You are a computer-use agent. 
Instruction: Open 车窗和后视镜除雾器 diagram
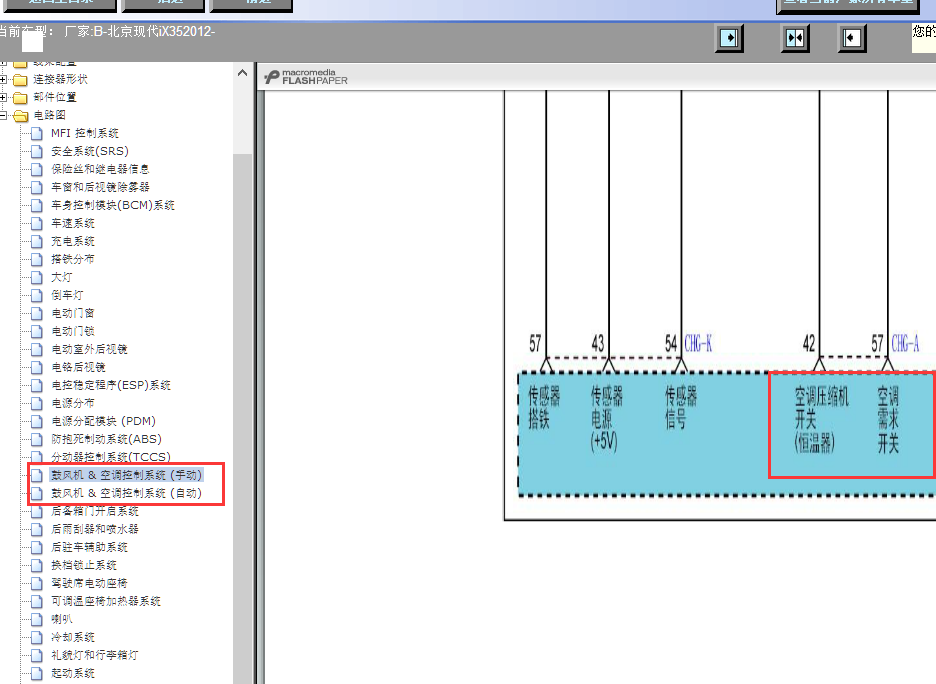pyautogui.click(x=100, y=187)
